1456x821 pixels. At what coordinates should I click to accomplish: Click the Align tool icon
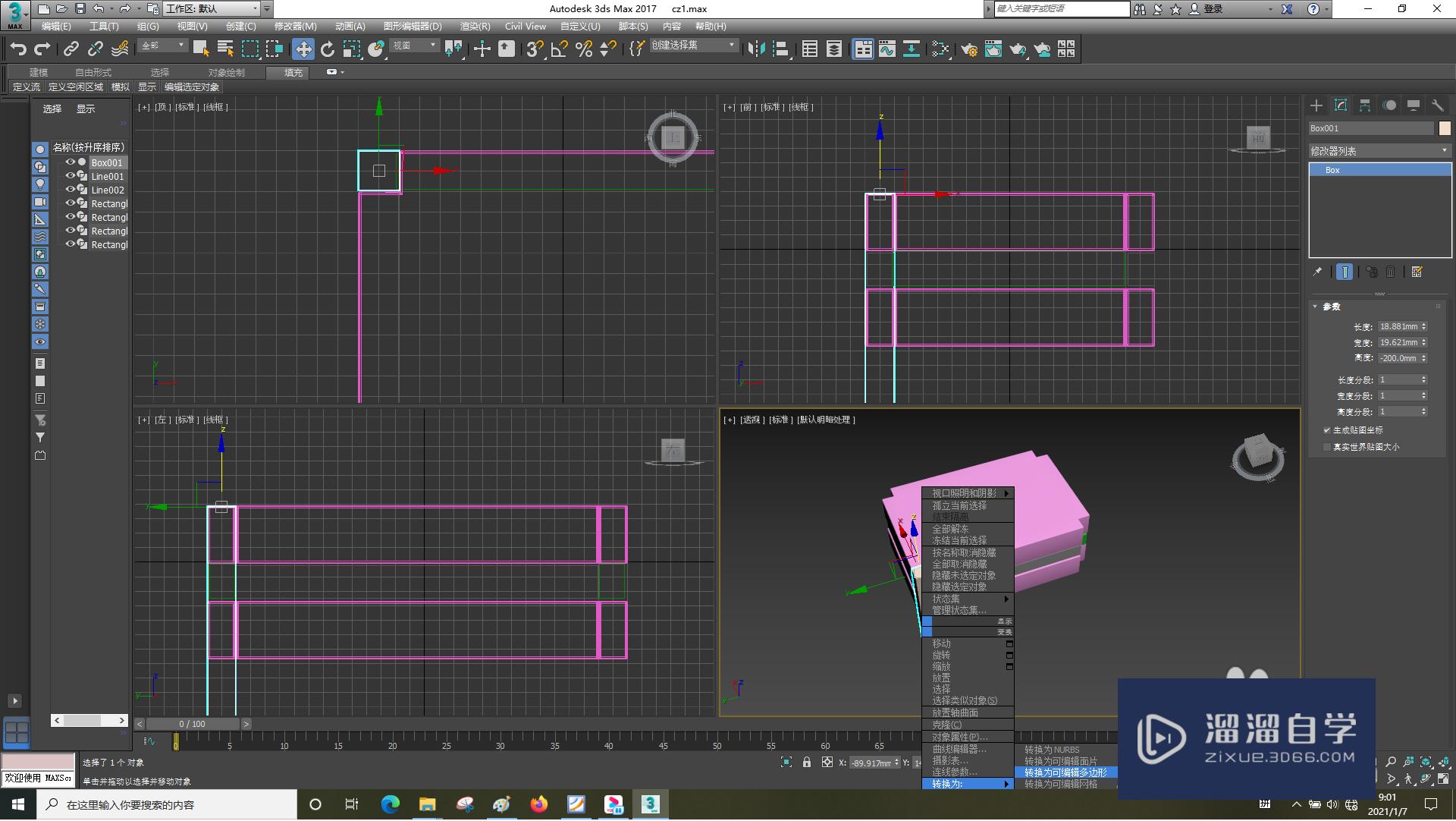[780, 49]
